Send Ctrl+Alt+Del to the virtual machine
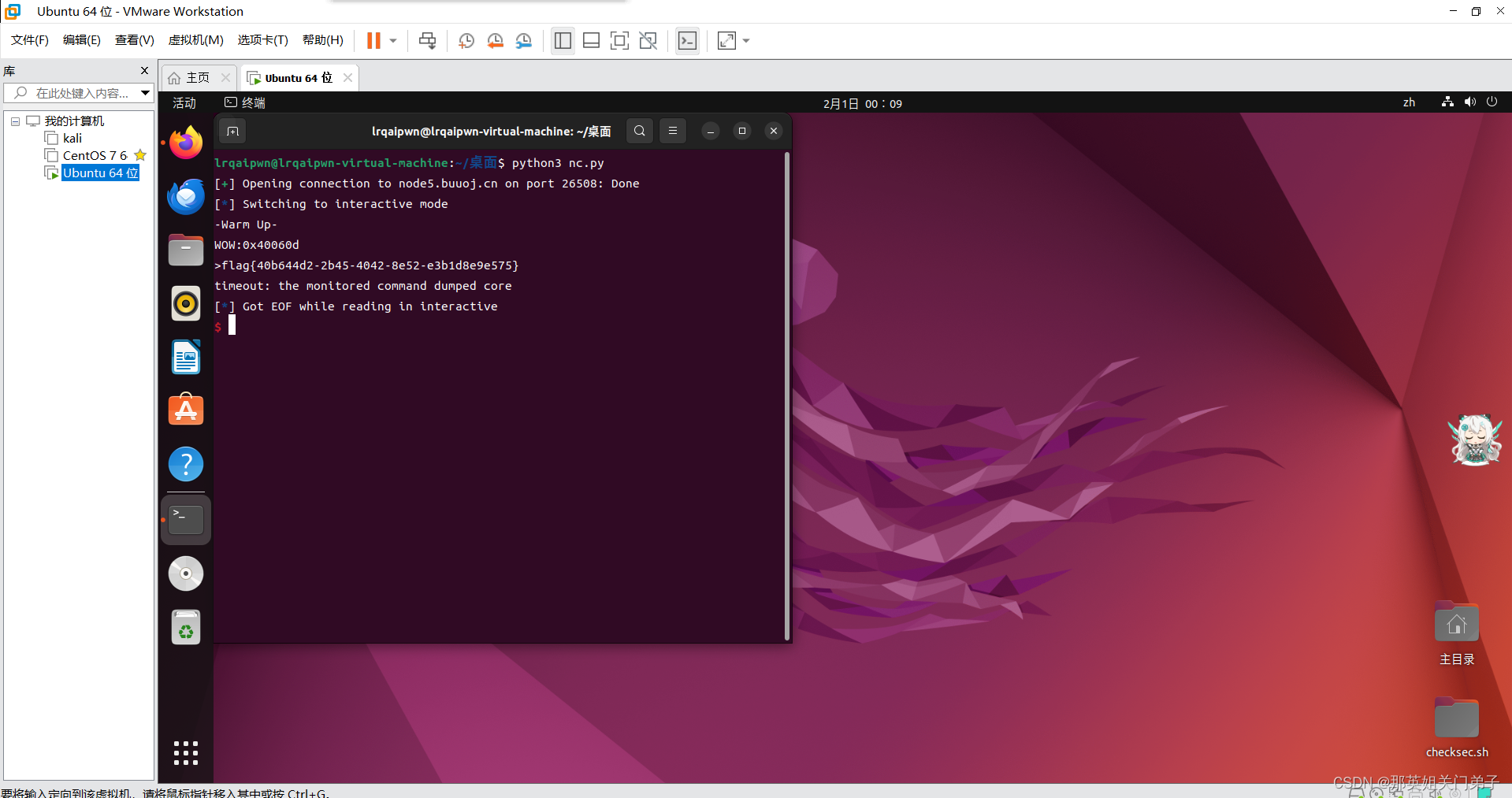 point(427,40)
